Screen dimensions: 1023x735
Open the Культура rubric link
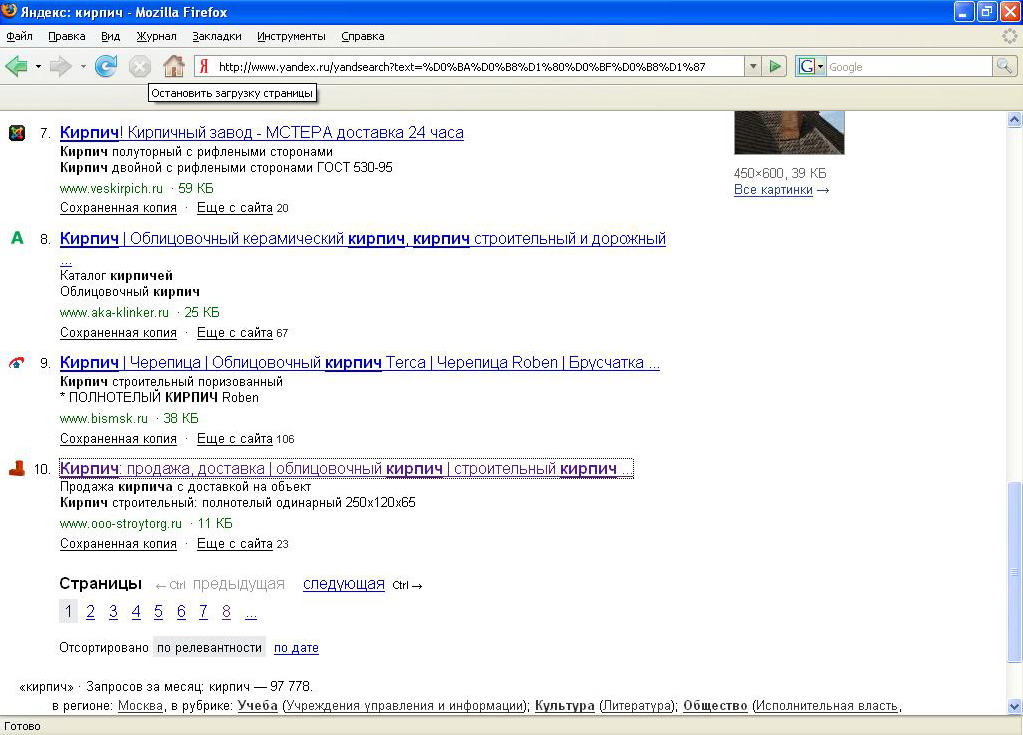[564, 706]
